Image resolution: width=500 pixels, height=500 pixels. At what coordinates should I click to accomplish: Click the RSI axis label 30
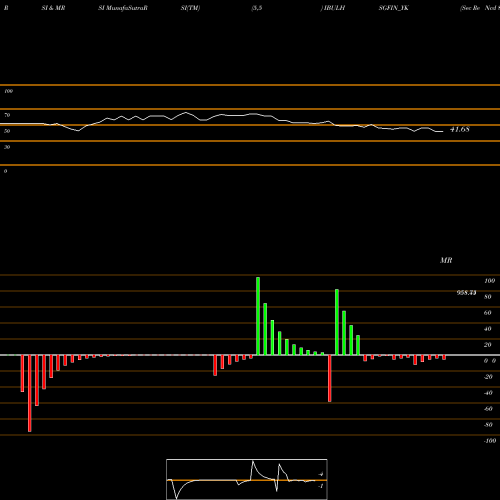pyautogui.click(x=7, y=147)
